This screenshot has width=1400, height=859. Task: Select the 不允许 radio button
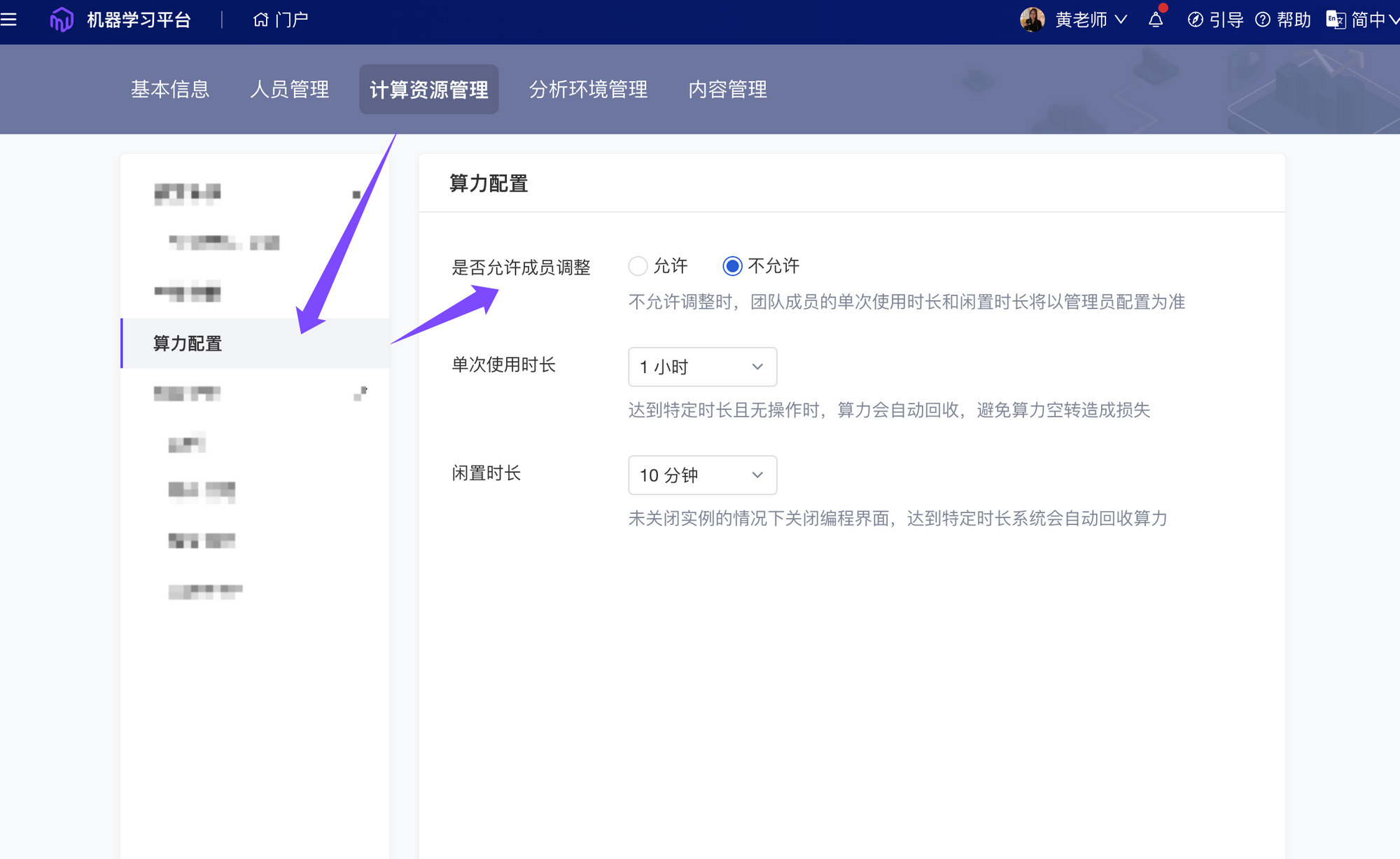coord(732,266)
